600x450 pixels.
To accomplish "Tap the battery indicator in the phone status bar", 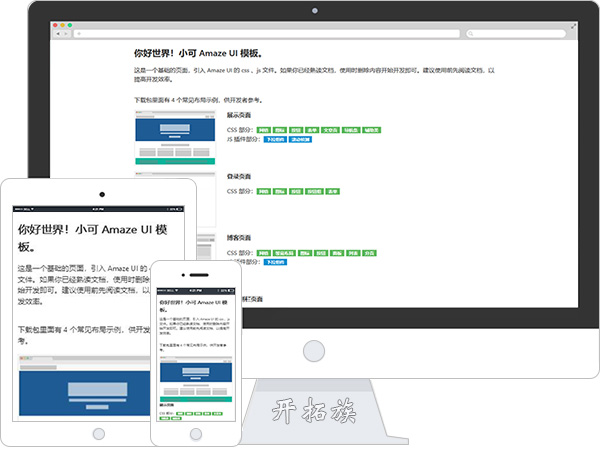I will (x=229, y=291).
